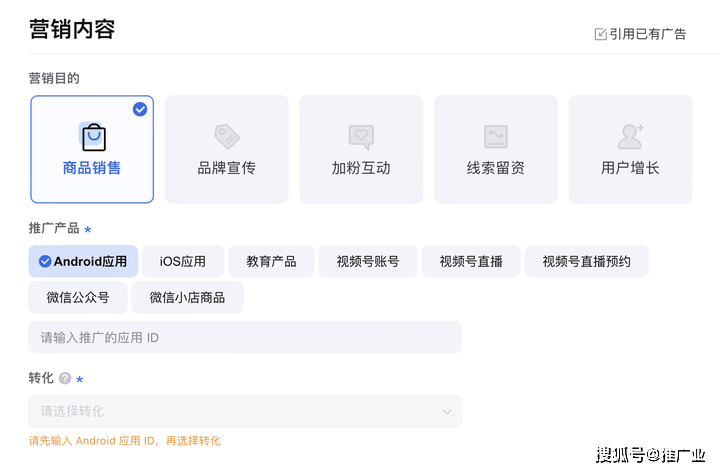
Task: Click the 引用已有广告 edit icon
Action: [x=600, y=34]
